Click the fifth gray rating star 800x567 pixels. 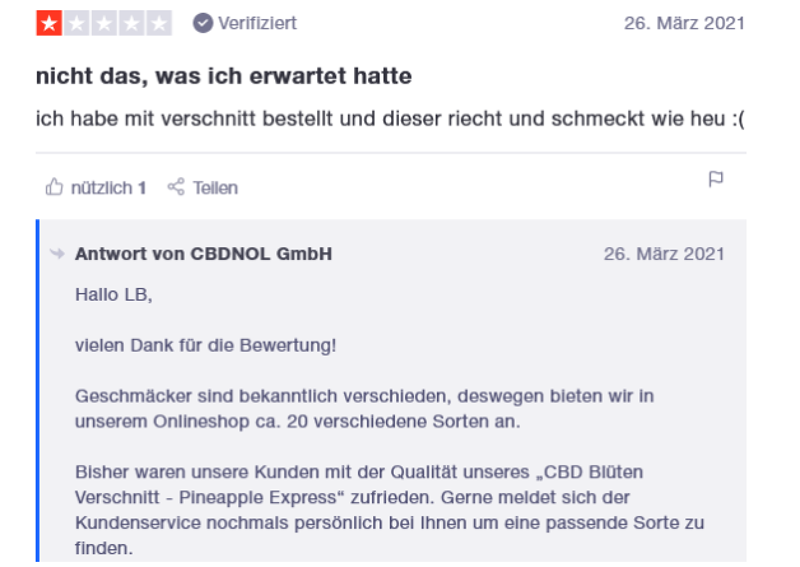pyautogui.click(x=159, y=23)
